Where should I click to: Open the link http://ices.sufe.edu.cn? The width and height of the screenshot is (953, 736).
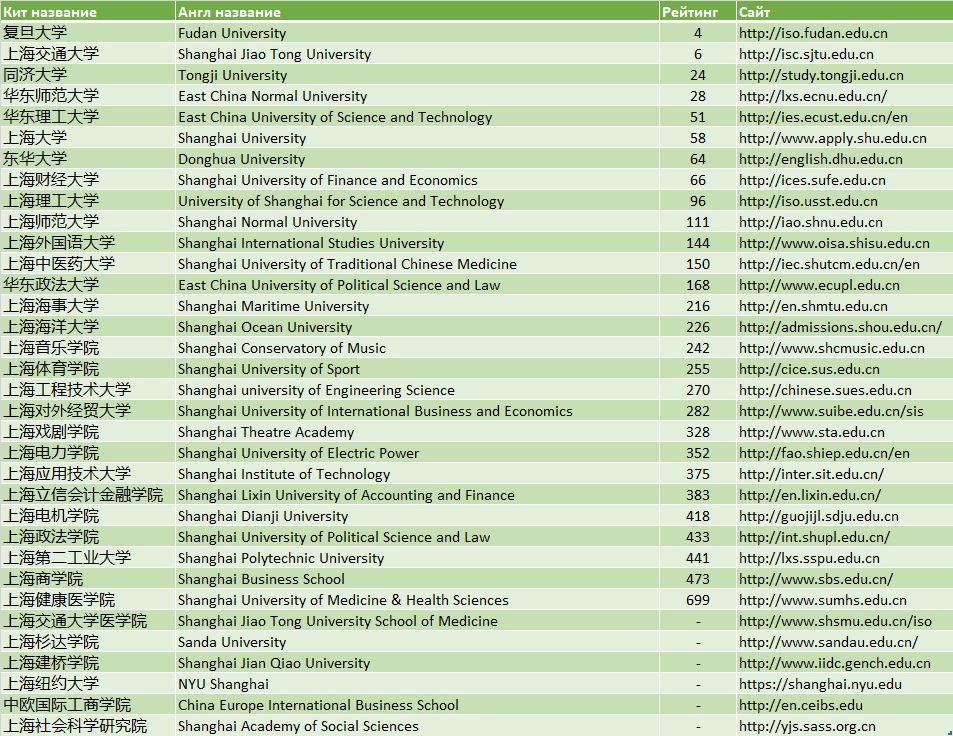tap(812, 180)
